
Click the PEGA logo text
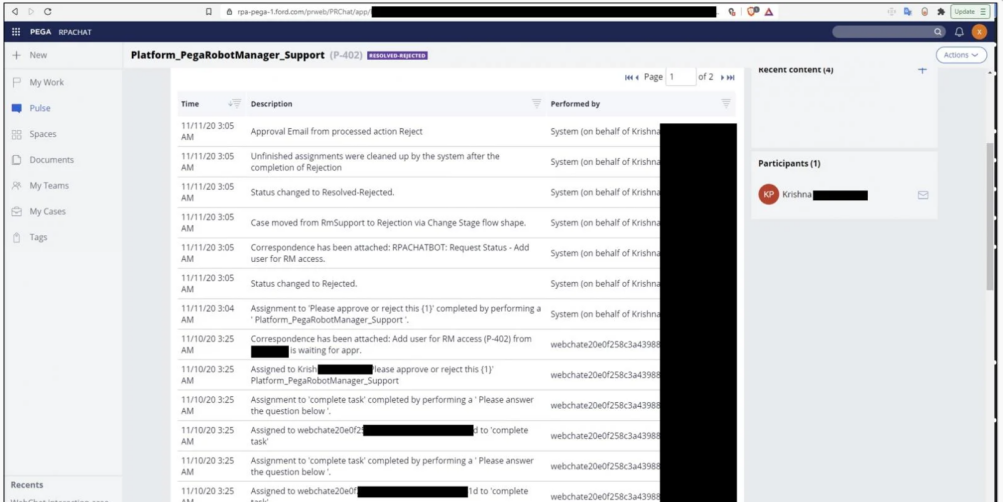(40, 32)
